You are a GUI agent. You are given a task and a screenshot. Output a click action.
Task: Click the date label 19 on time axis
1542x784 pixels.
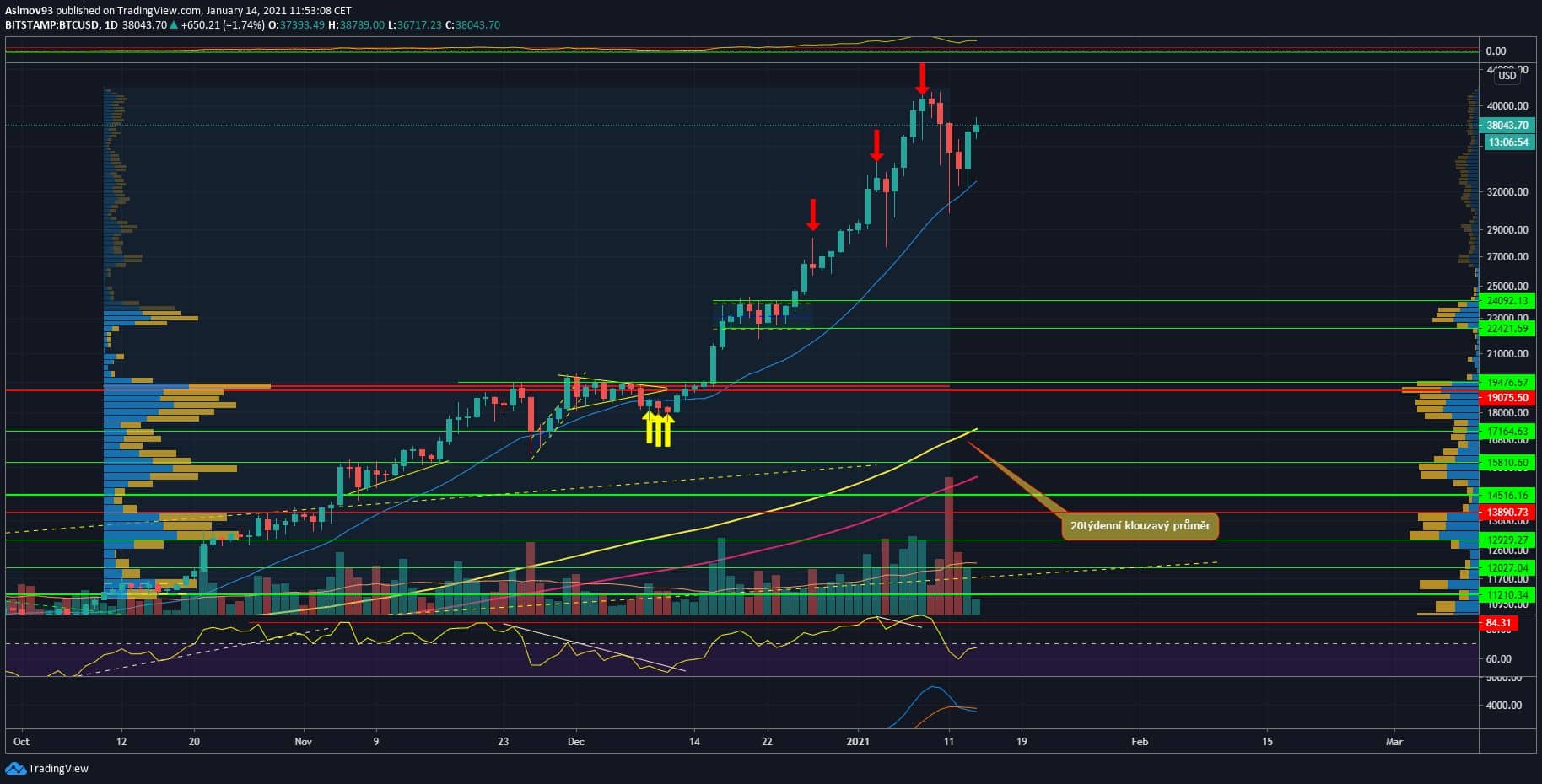(1022, 742)
